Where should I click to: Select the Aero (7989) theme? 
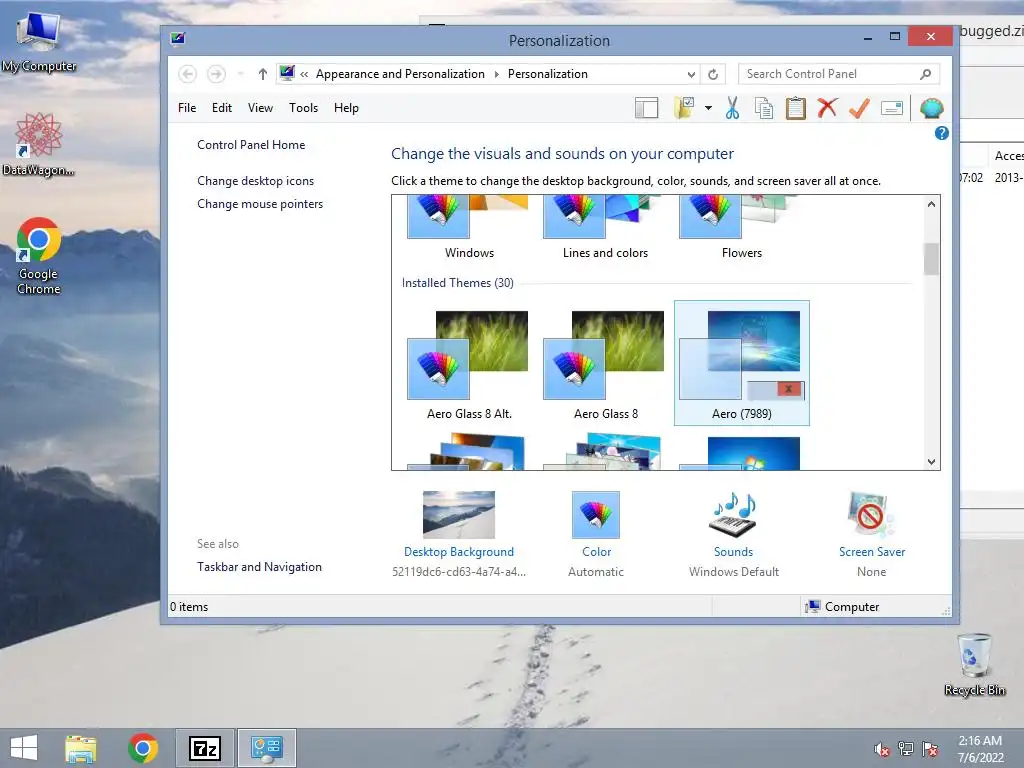coord(741,364)
